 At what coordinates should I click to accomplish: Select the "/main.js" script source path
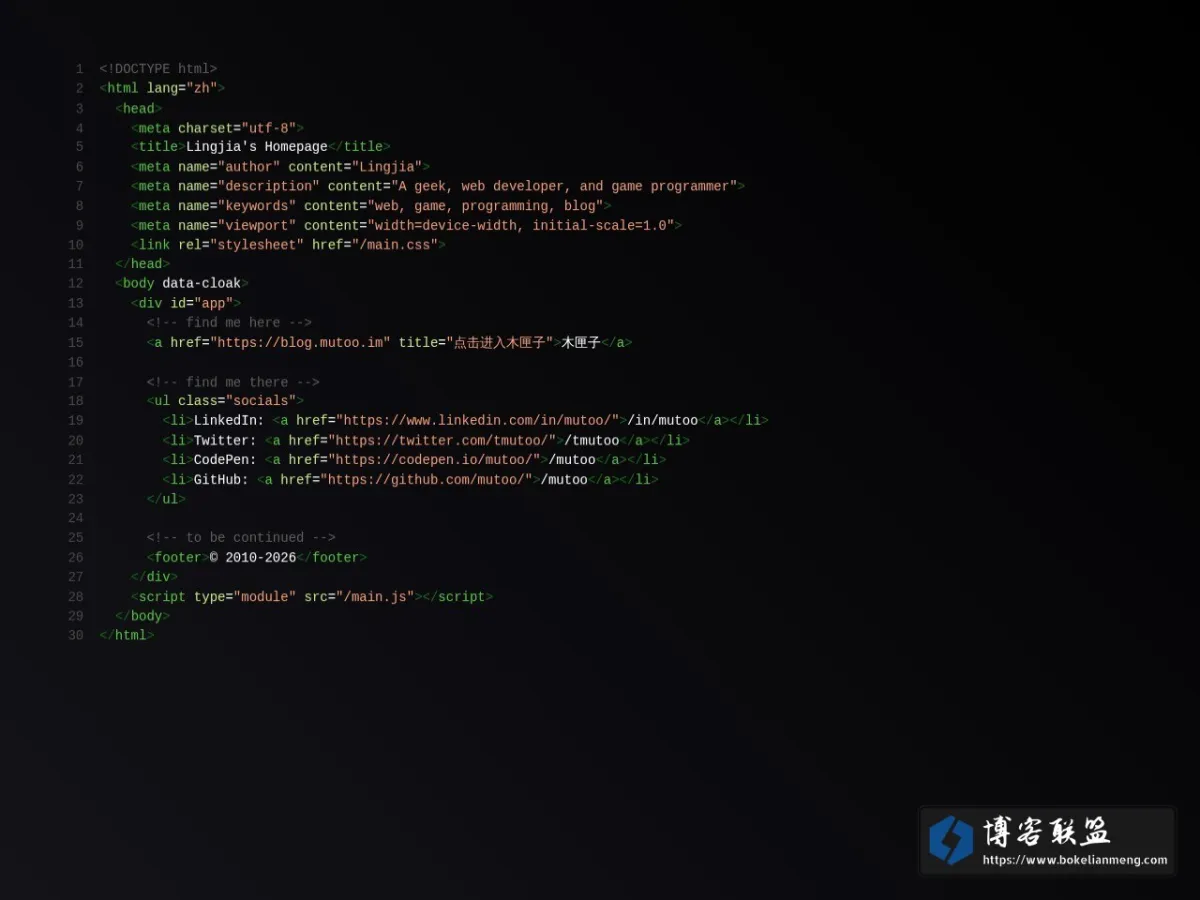[x=375, y=597]
